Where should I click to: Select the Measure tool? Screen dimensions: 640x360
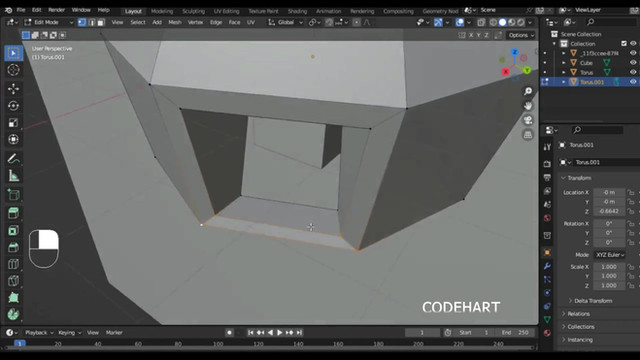pyautogui.click(x=13, y=176)
